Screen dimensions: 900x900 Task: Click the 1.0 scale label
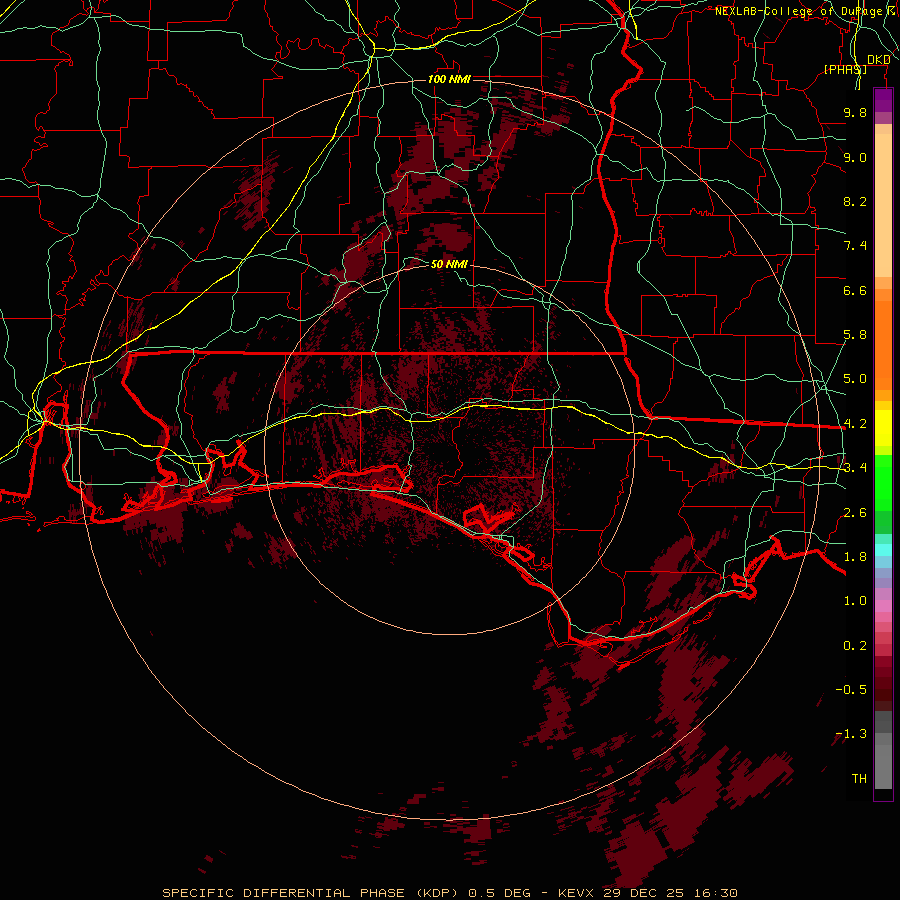[x=855, y=601]
